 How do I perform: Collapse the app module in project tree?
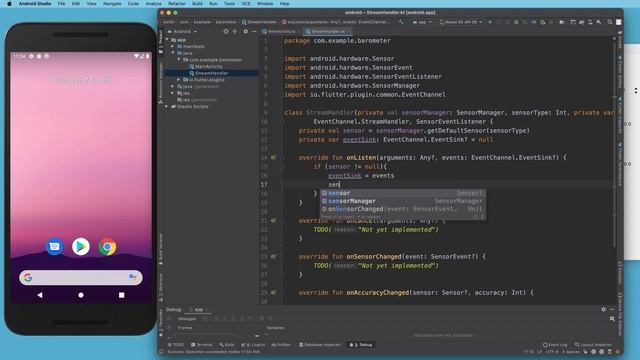click(x=167, y=40)
